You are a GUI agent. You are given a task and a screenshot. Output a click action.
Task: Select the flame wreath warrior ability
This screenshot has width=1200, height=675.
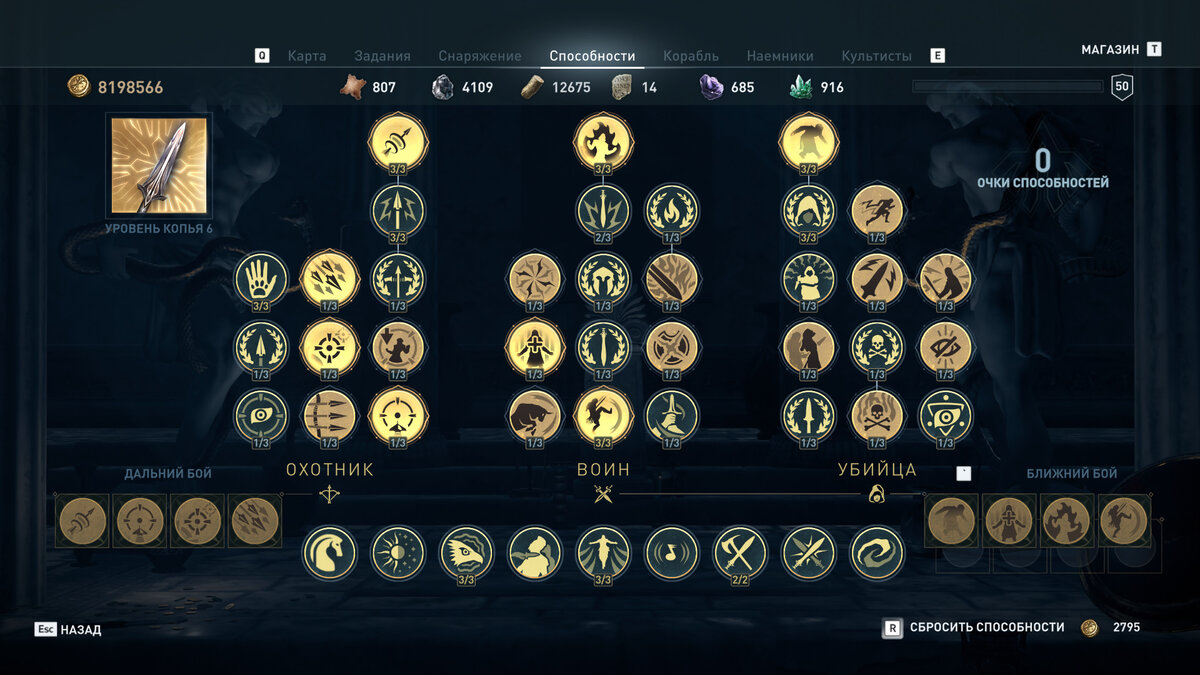[672, 210]
